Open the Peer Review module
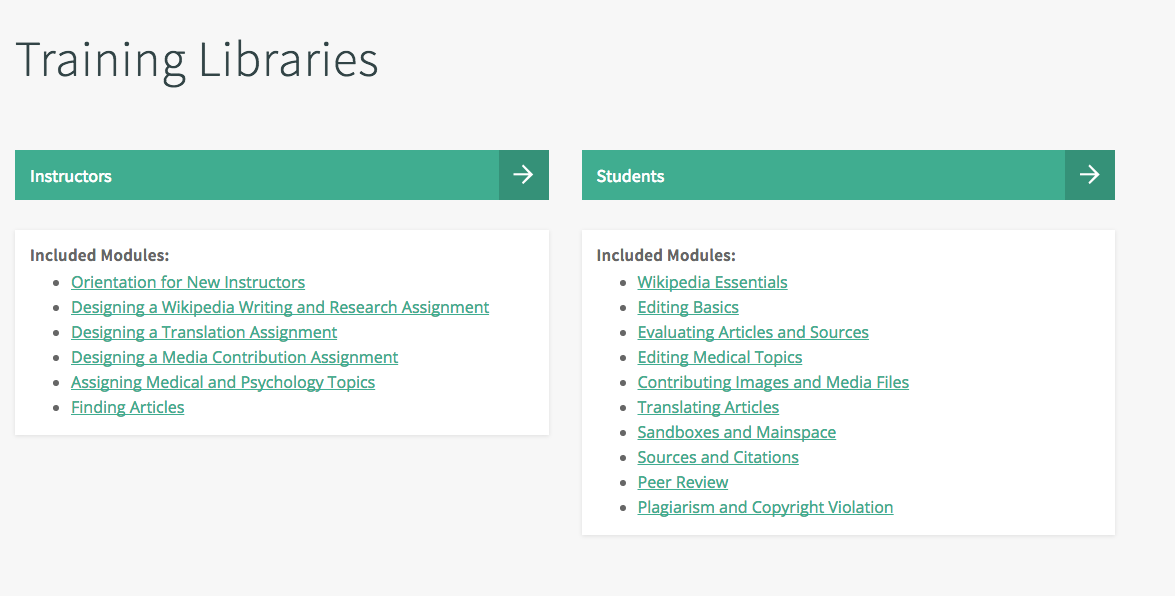Viewport: 1175px width, 596px height. [x=682, y=482]
